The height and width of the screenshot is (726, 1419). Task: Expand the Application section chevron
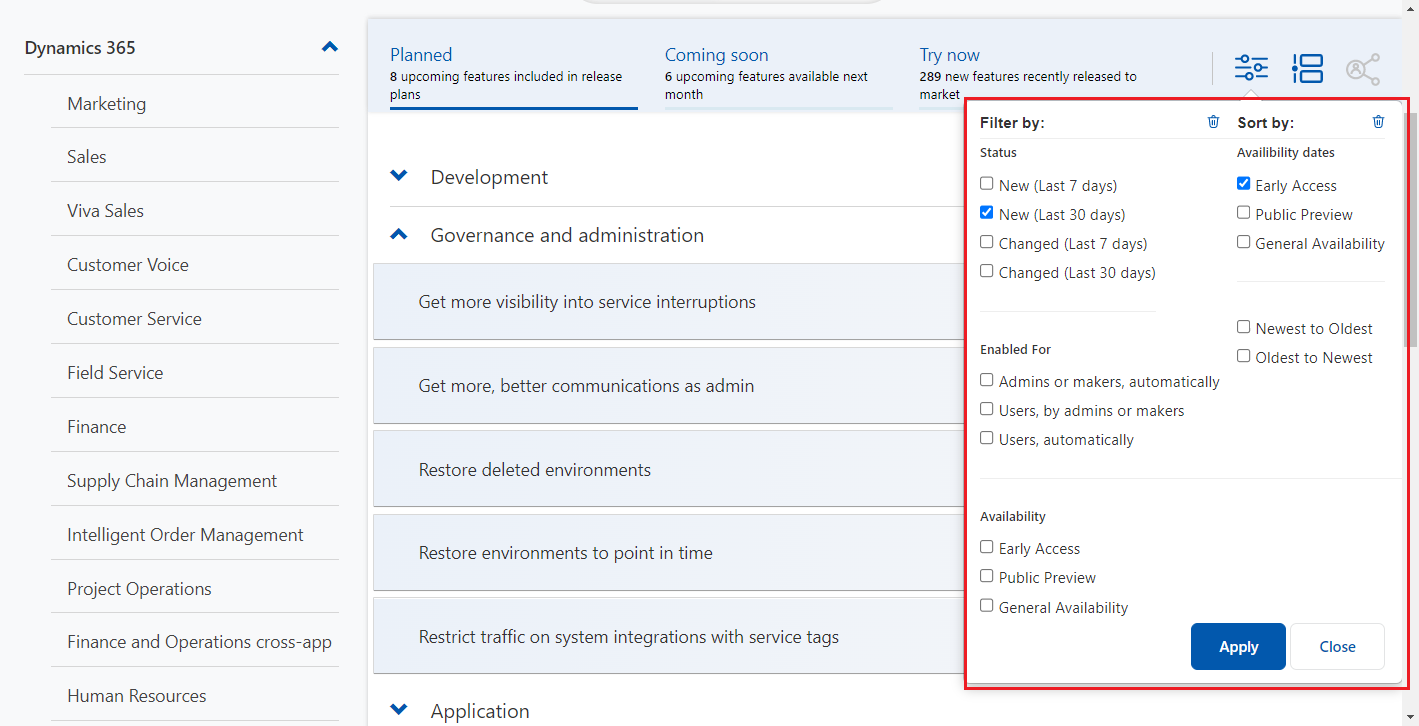[399, 709]
